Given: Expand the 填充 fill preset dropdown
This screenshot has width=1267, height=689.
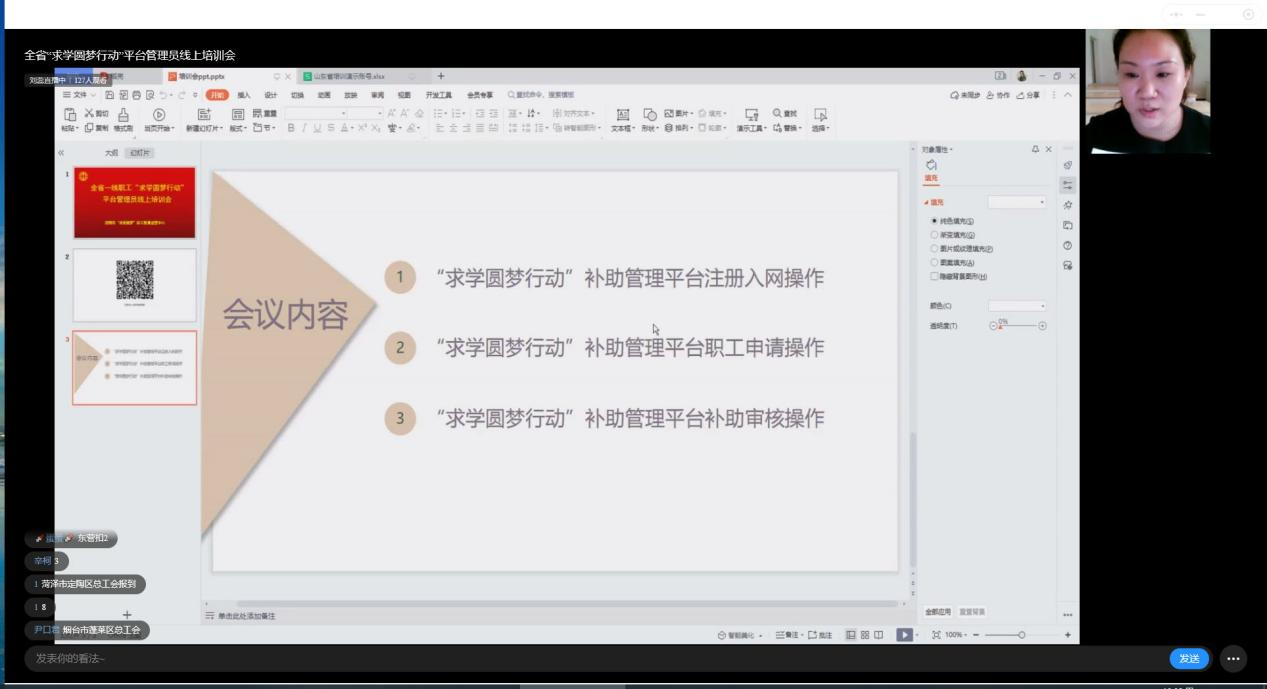Looking at the screenshot, I should 1017,202.
